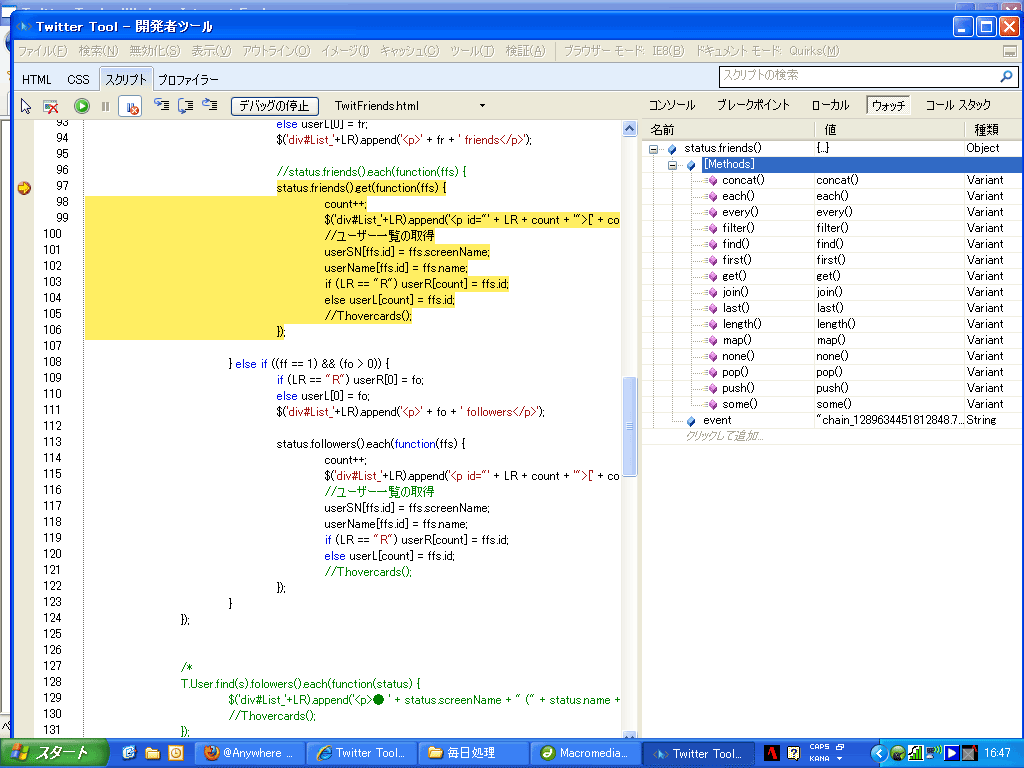The width and height of the screenshot is (1024, 768).
Task: Open the スタート menu
Action: 54,753
